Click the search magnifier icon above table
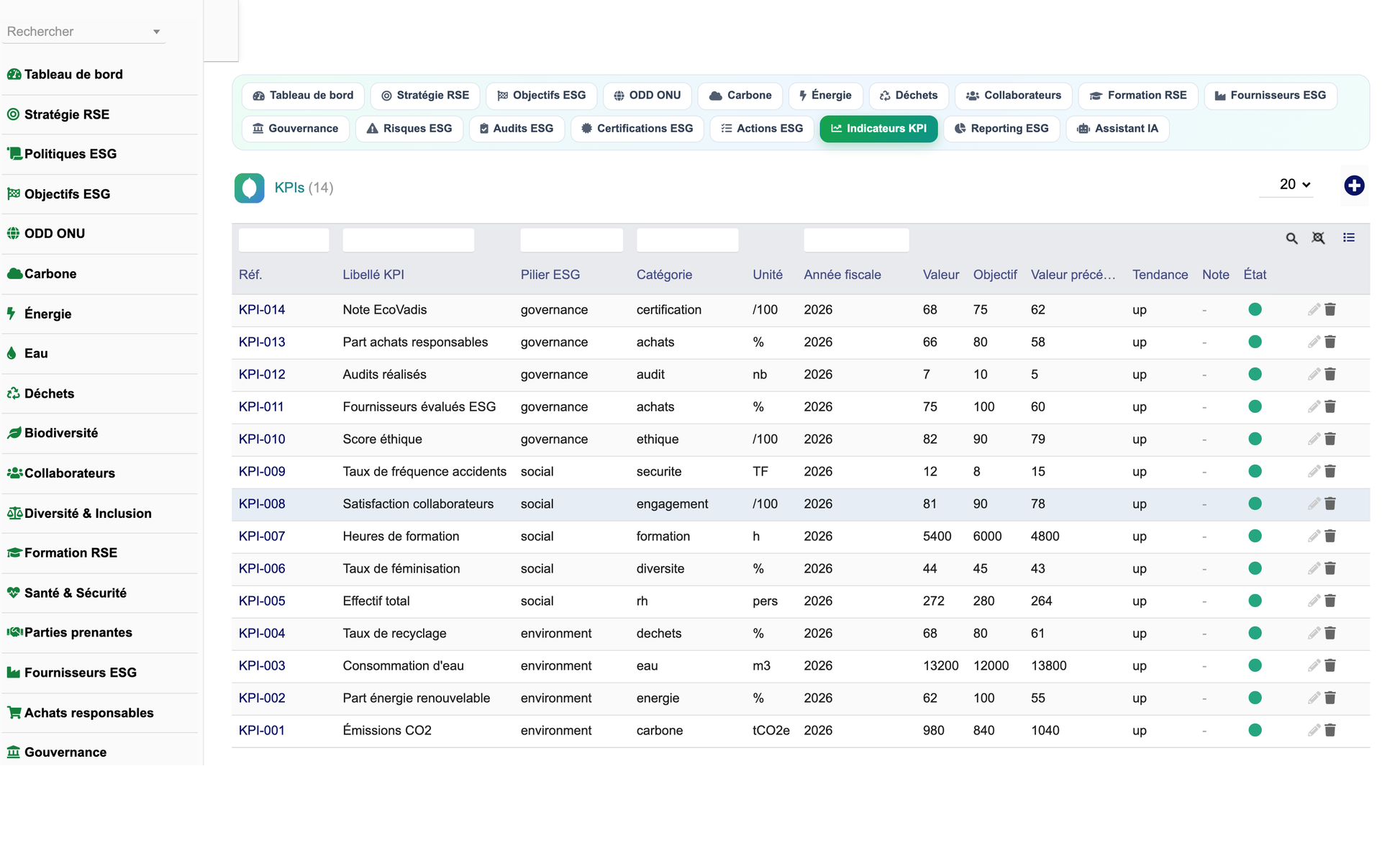The width and height of the screenshot is (1400, 866). [1291, 238]
